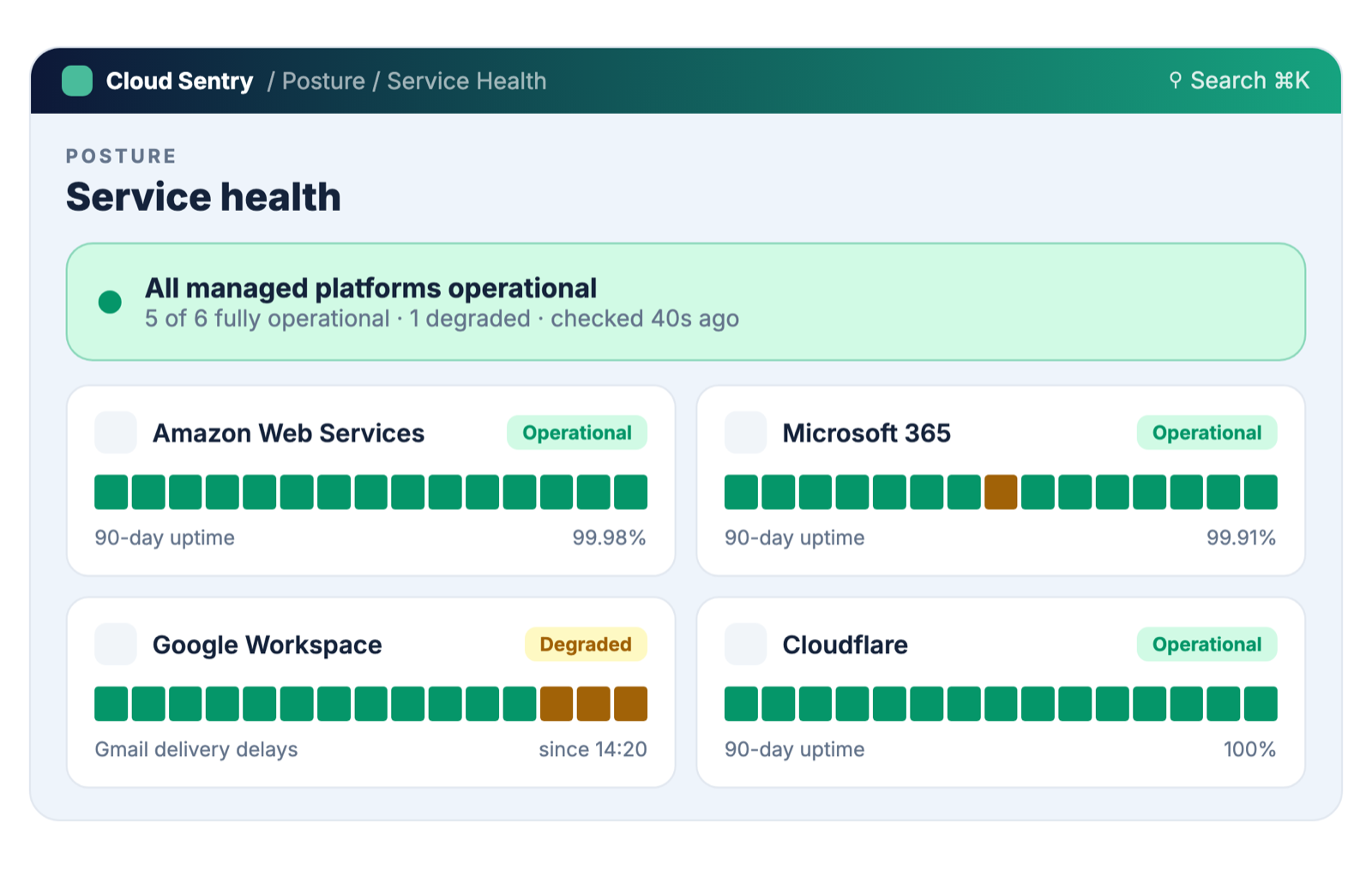1372x870 pixels.
Task: Click 90-day uptime label under Amazon Web Services
Action: (x=165, y=537)
